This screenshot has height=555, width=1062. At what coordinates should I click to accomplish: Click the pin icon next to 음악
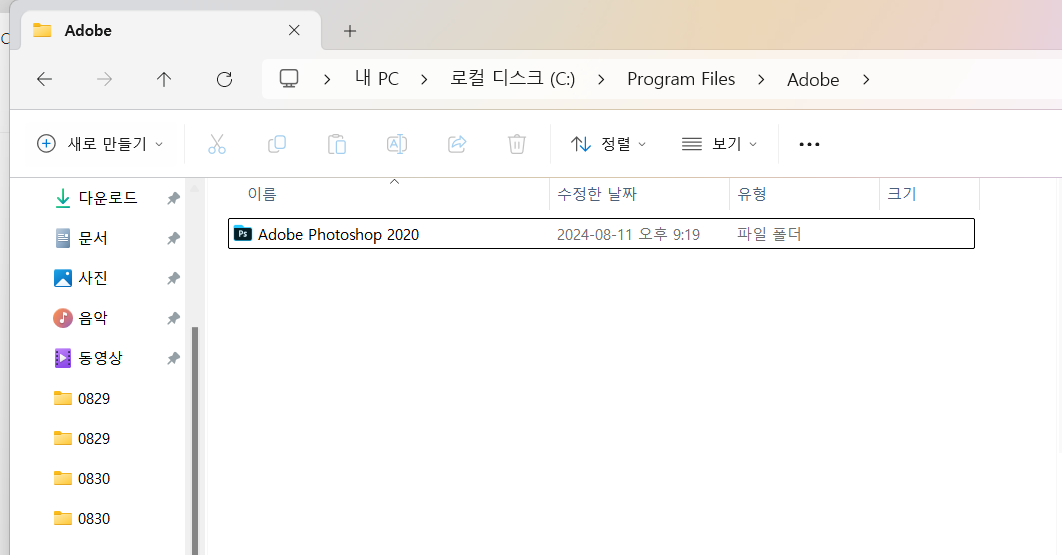tap(173, 318)
